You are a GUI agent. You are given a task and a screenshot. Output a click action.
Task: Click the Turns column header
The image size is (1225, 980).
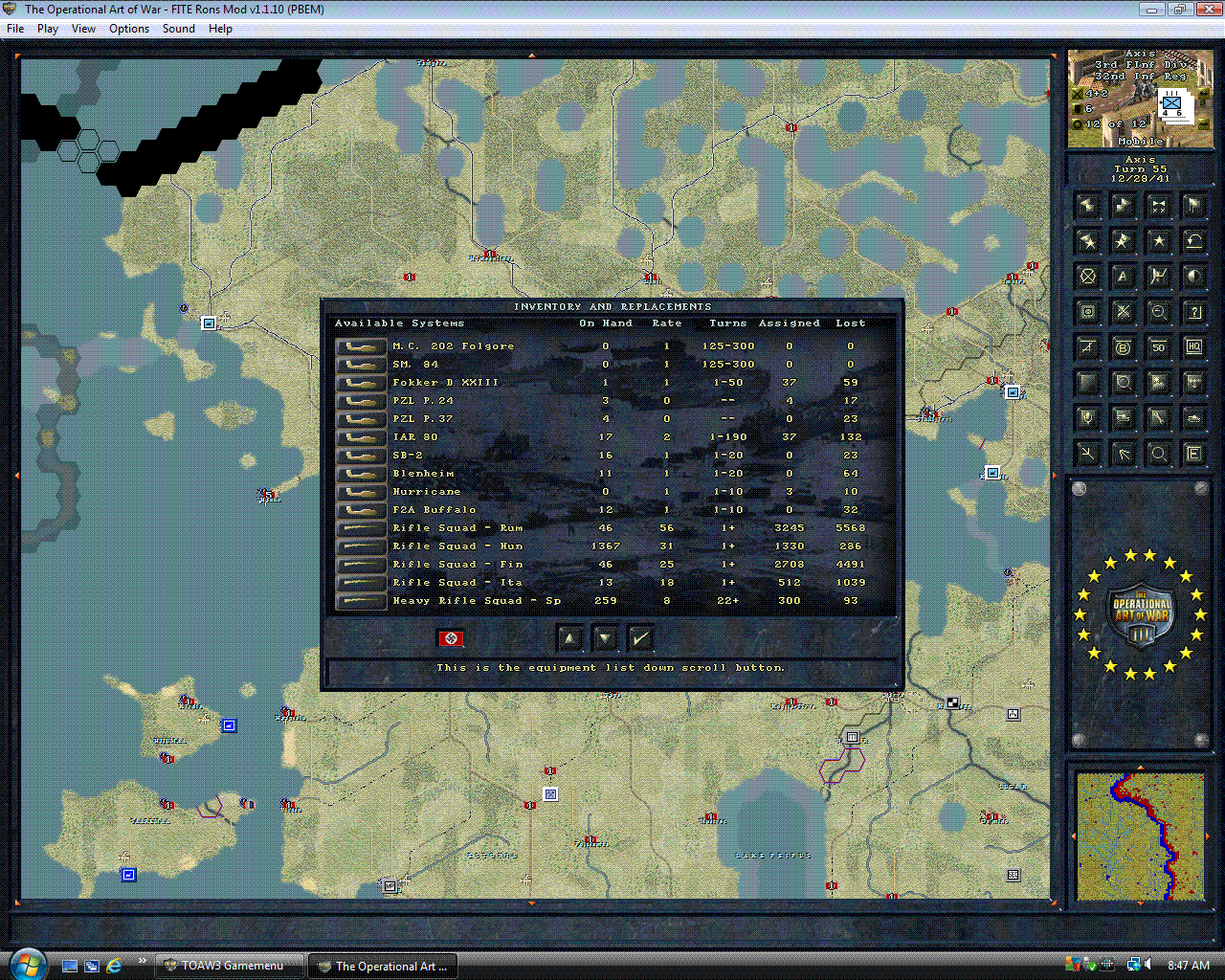tap(727, 323)
